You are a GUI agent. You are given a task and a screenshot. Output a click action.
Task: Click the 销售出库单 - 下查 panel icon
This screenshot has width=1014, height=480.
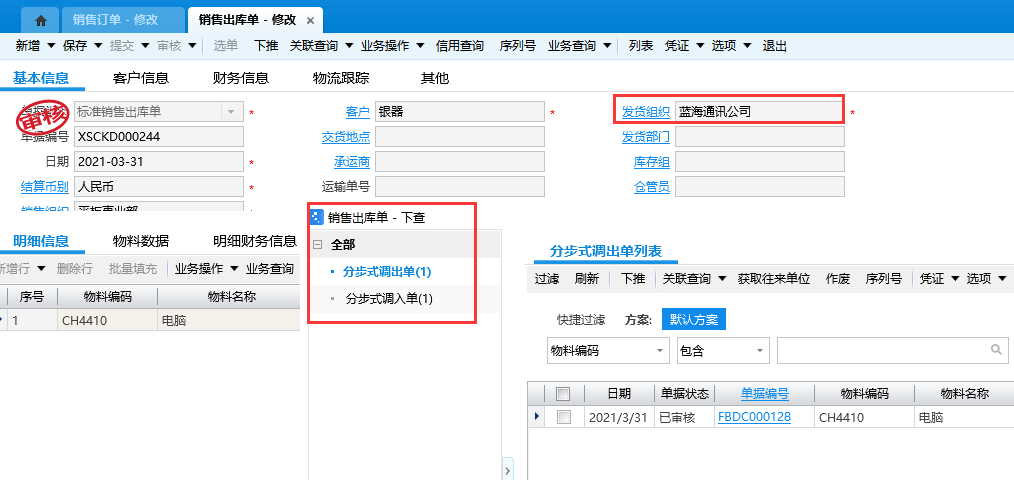(316, 217)
